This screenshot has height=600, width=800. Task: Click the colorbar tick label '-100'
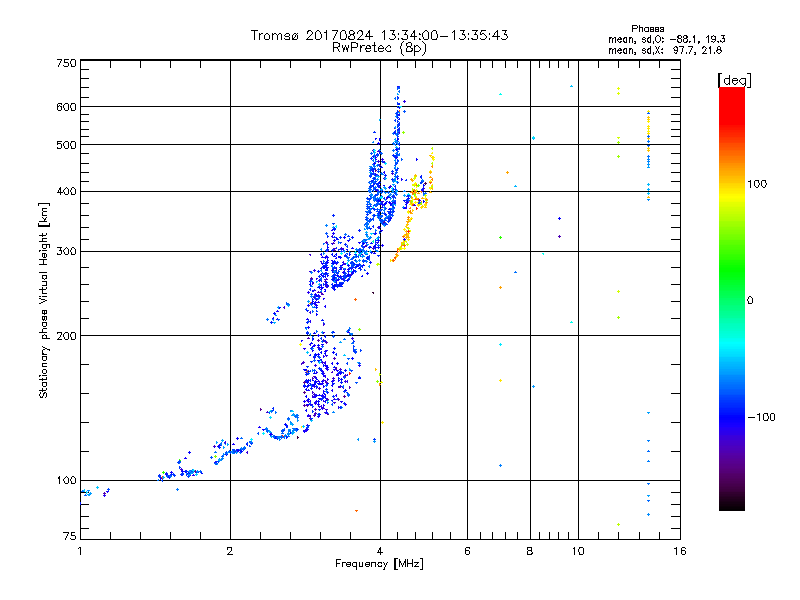[761, 417]
